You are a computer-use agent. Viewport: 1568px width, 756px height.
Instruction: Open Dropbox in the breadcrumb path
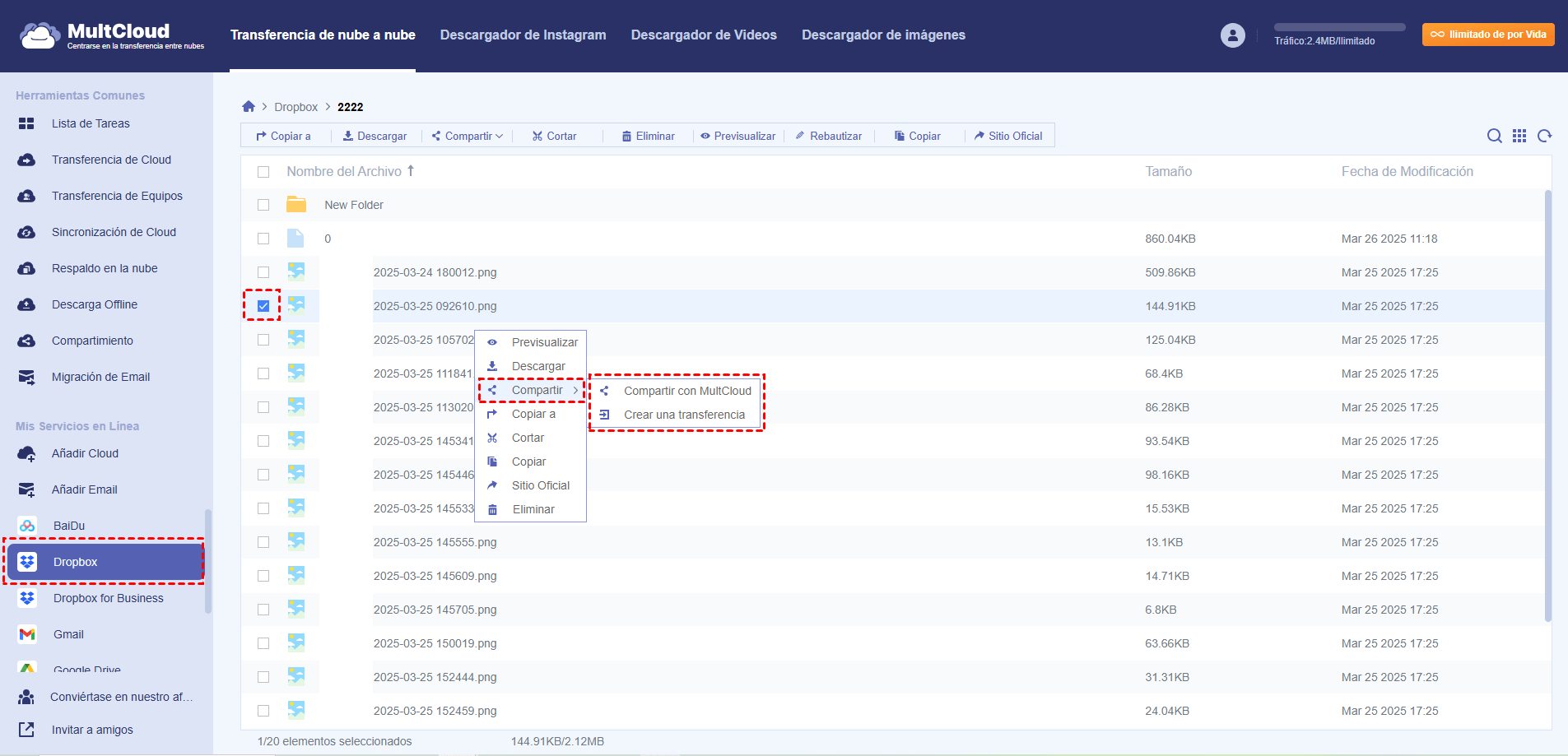click(295, 107)
